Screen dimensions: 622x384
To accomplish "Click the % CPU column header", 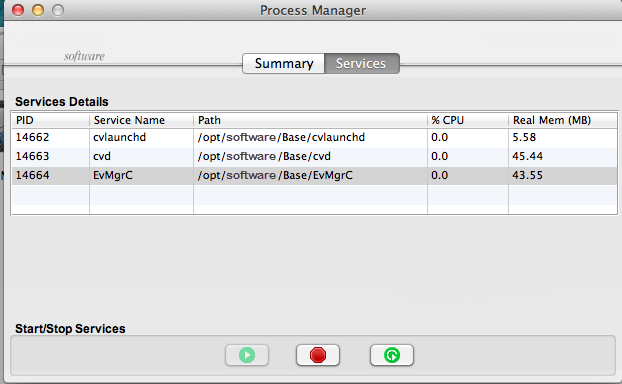I will pyautogui.click(x=468, y=120).
